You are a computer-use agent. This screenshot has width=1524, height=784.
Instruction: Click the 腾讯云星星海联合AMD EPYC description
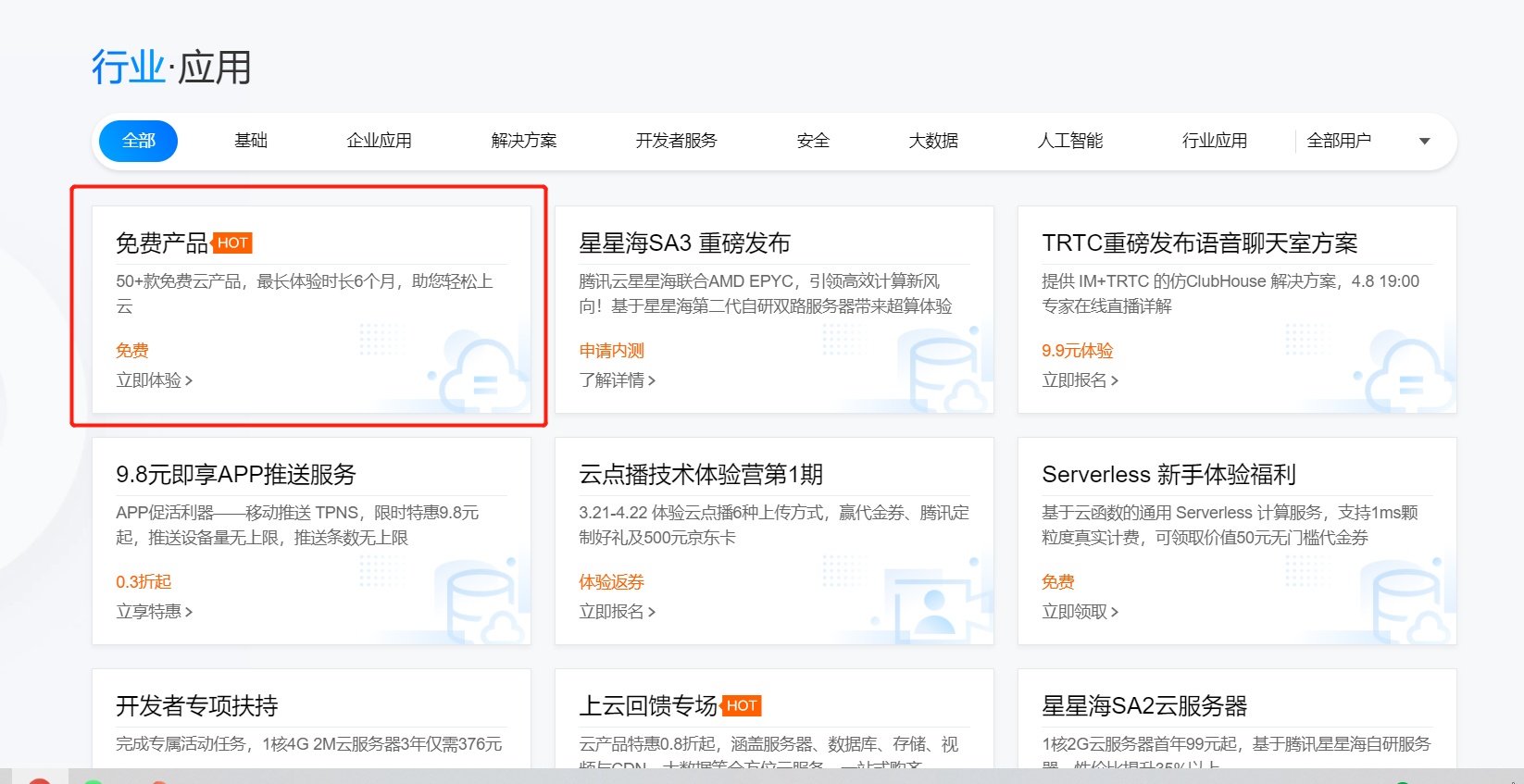tap(766, 293)
